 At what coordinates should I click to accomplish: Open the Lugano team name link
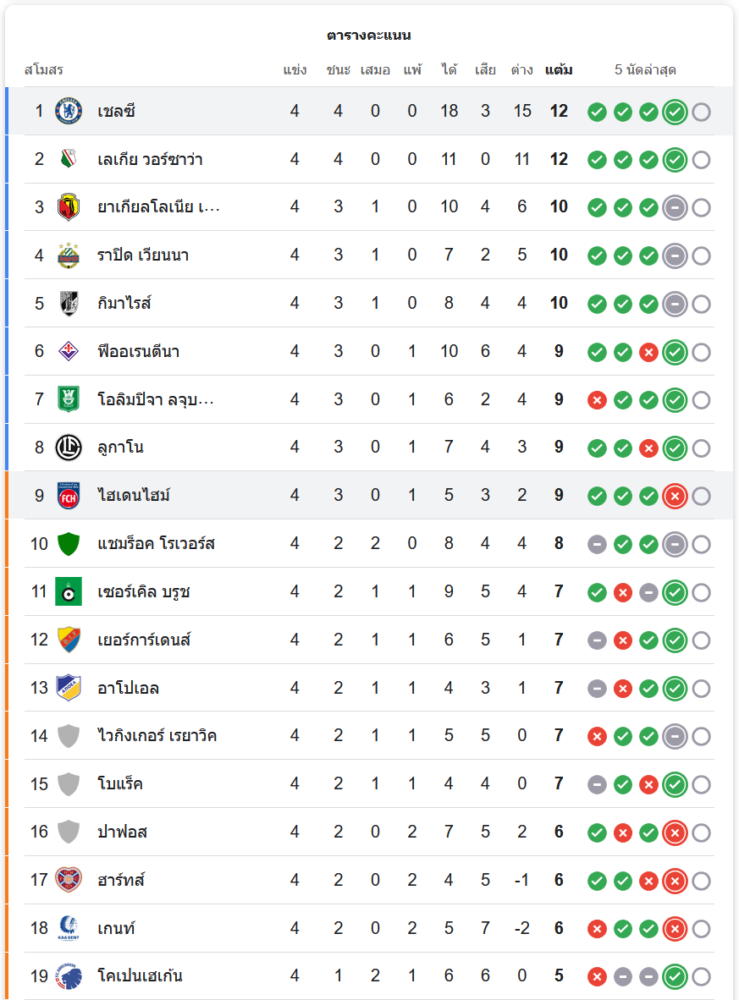click(120, 447)
